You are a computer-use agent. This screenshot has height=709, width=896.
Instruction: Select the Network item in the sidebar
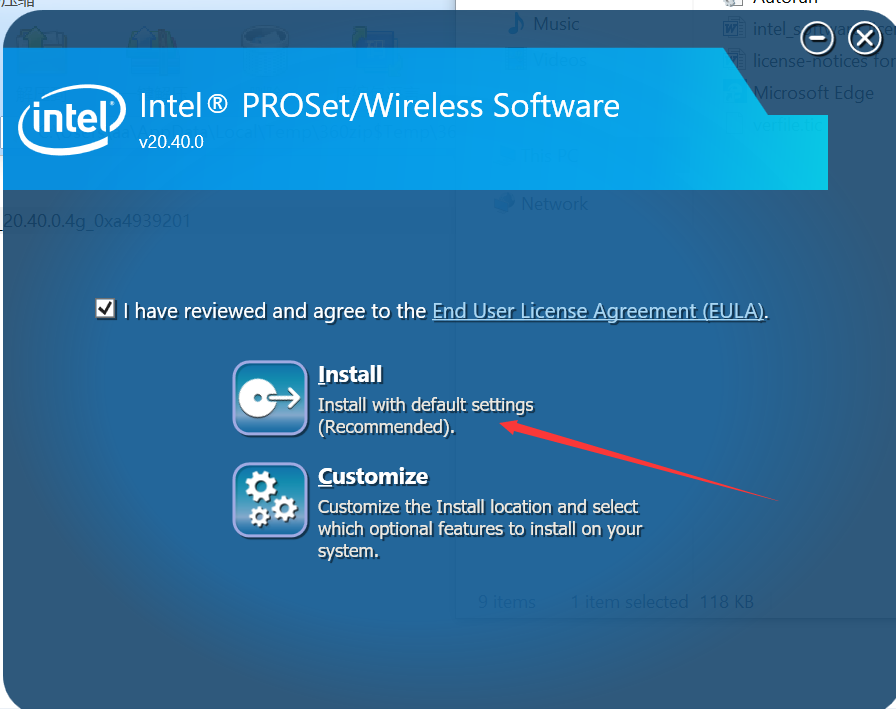[x=554, y=204]
